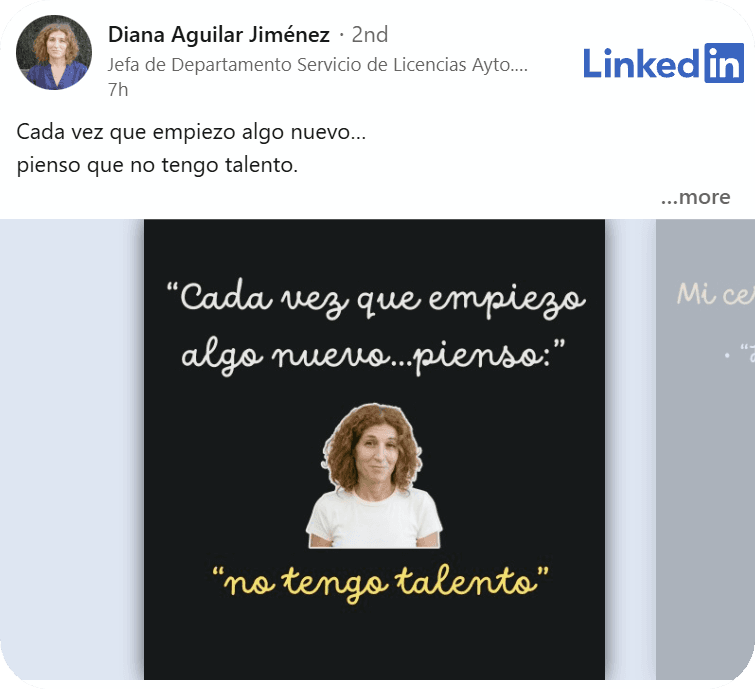Screen dimensions: 755x689
Task: Click the partial "Mi ce" heading on next slide
Action: point(716,294)
